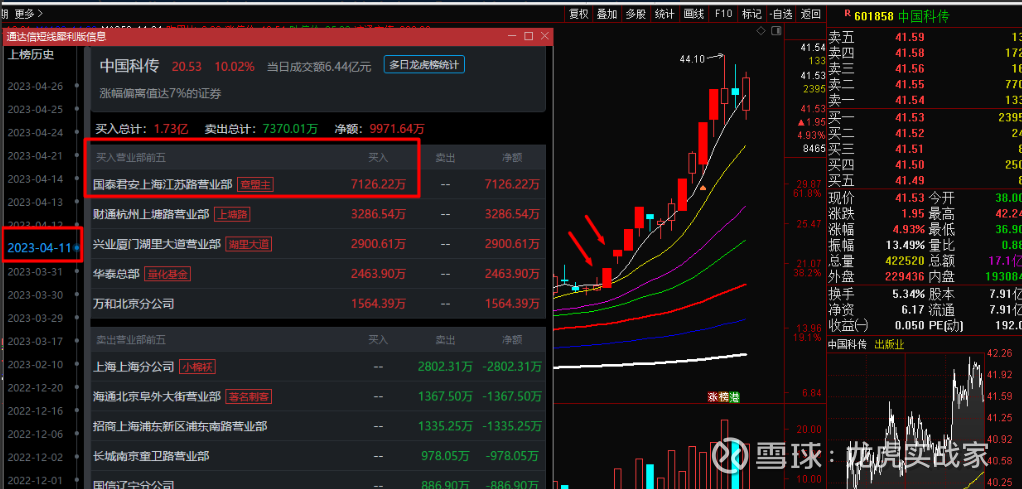Screen dimensions: 1022x489
Task: Select date 2023-03-29 in history list
Action: pos(35,318)
